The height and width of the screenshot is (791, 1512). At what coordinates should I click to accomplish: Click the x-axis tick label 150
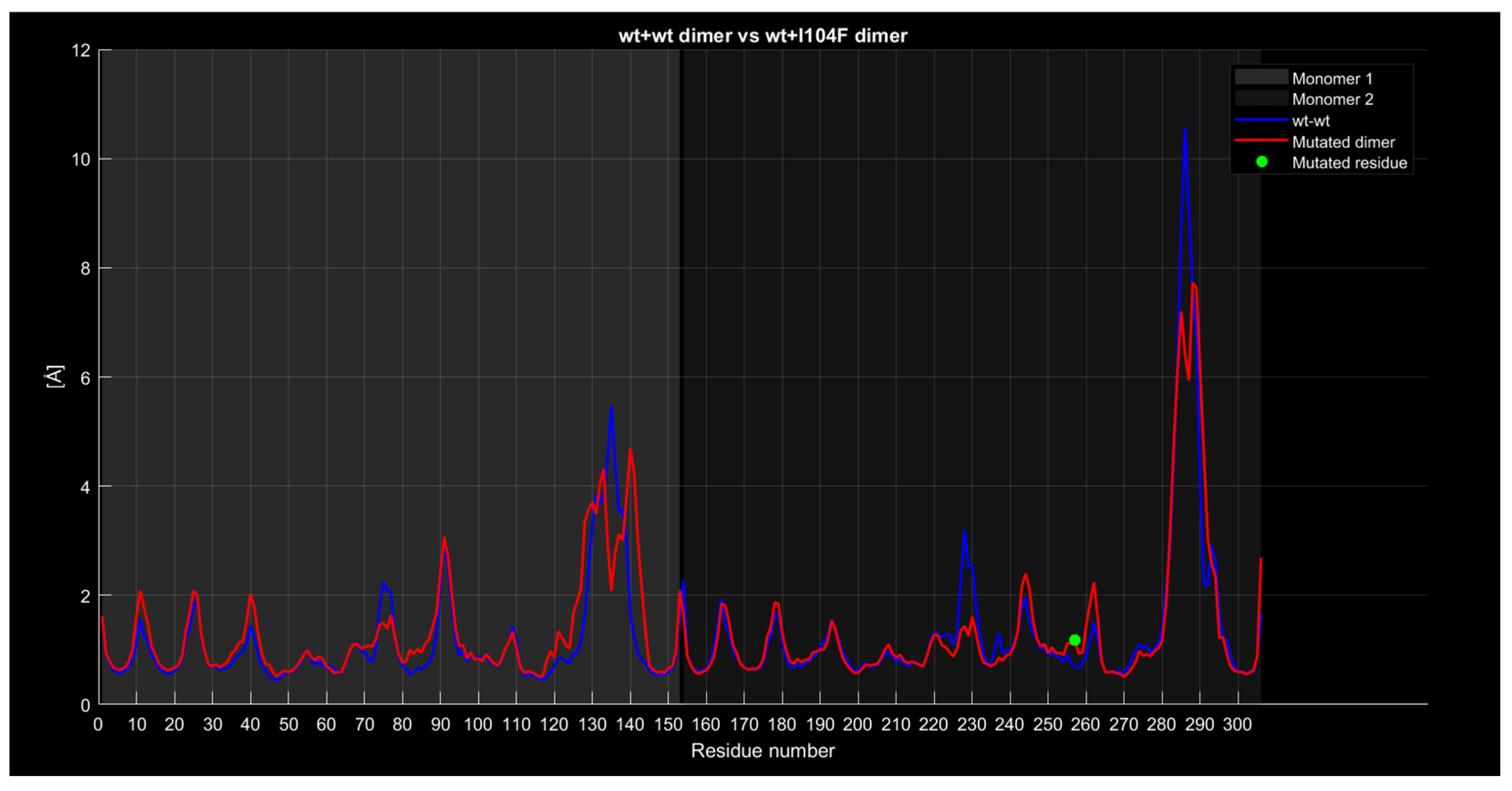click(668, 724)
